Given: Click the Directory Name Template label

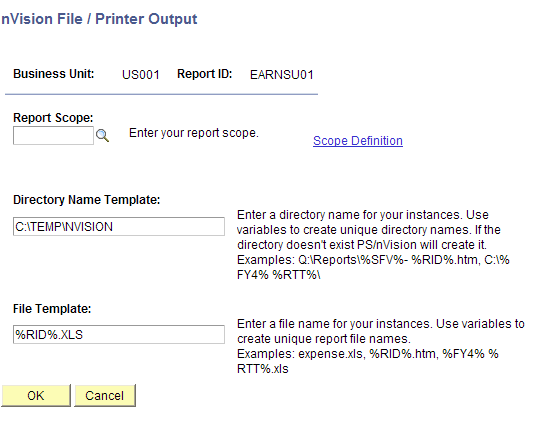Looking at the screenshot, I should click(87, 200).
